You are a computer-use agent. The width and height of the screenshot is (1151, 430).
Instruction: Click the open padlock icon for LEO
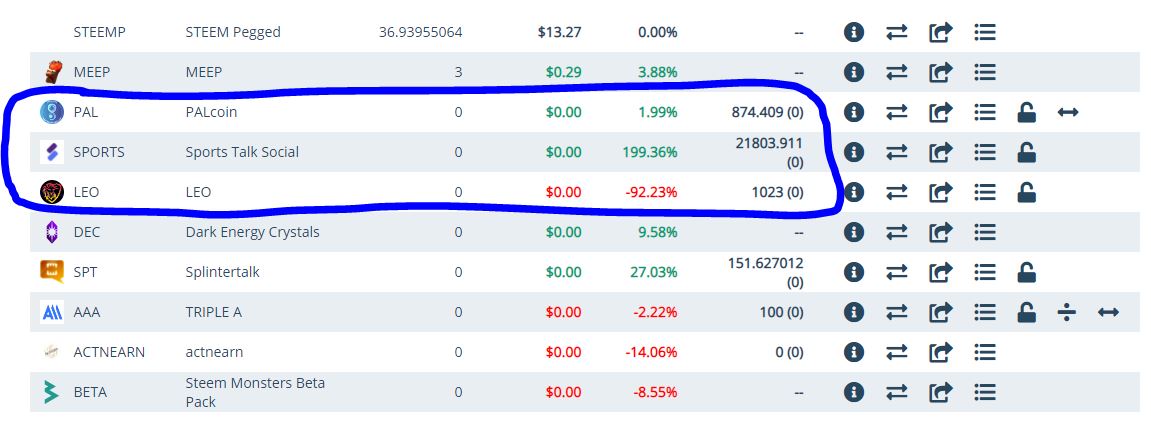click(x=1026, y=192)
